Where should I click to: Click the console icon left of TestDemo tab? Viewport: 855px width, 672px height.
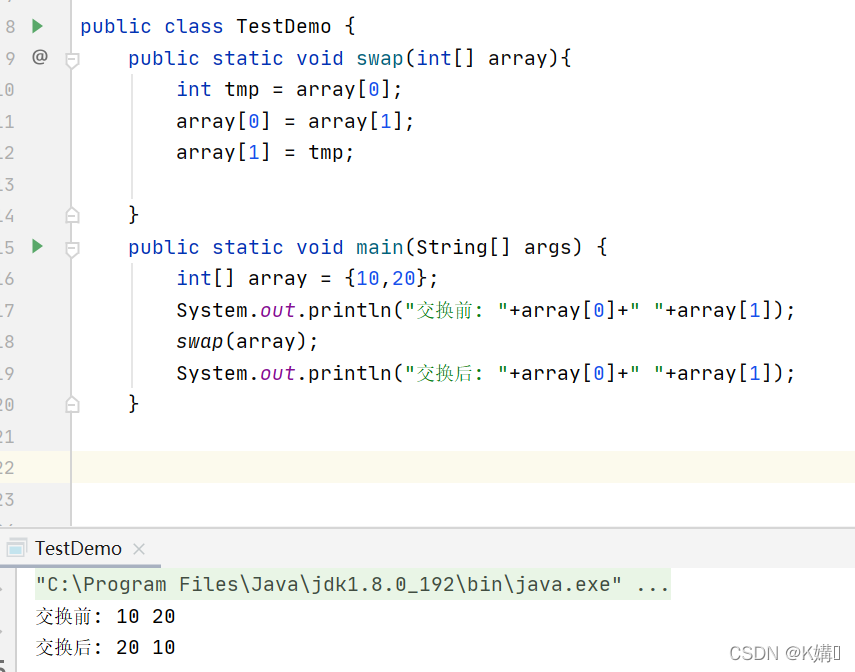point(16,548)
